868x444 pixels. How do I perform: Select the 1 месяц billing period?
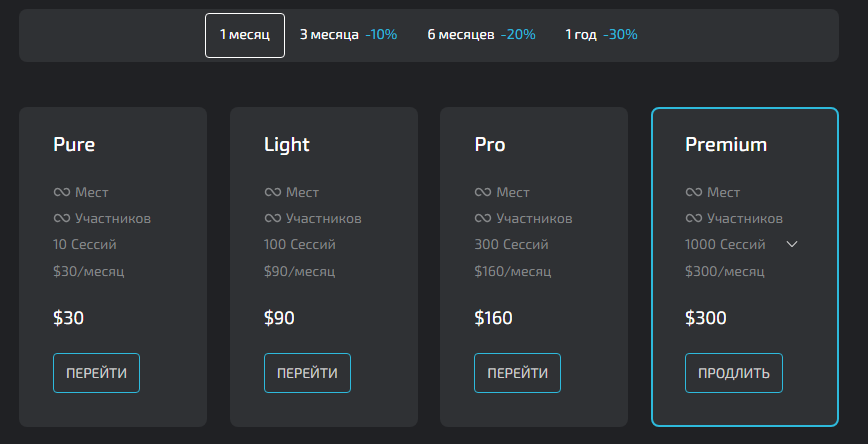[245, 35]
